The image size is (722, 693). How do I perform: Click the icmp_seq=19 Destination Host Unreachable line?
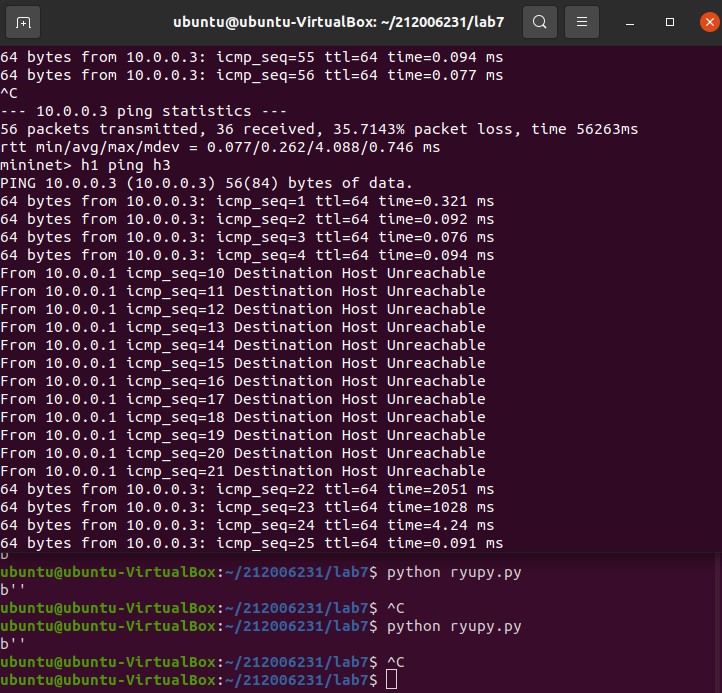click(x=243, y=434)
